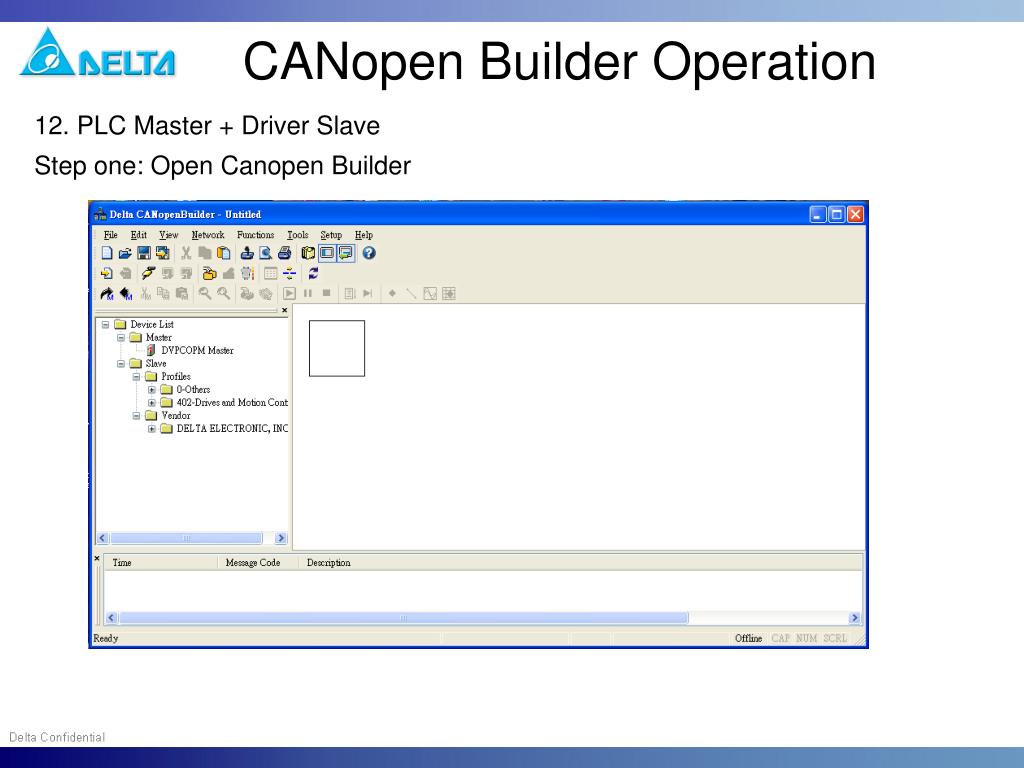Click the Time column header
This screenshot has width=1024, height=768.
point(161,563)
